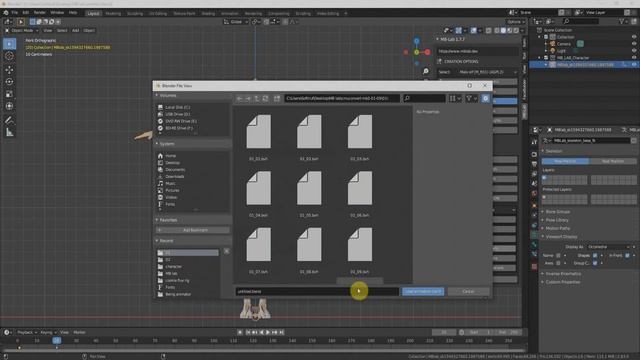The image size is (640, 360).
Task: Open the Marker menu in timeline
Action: 79,333
